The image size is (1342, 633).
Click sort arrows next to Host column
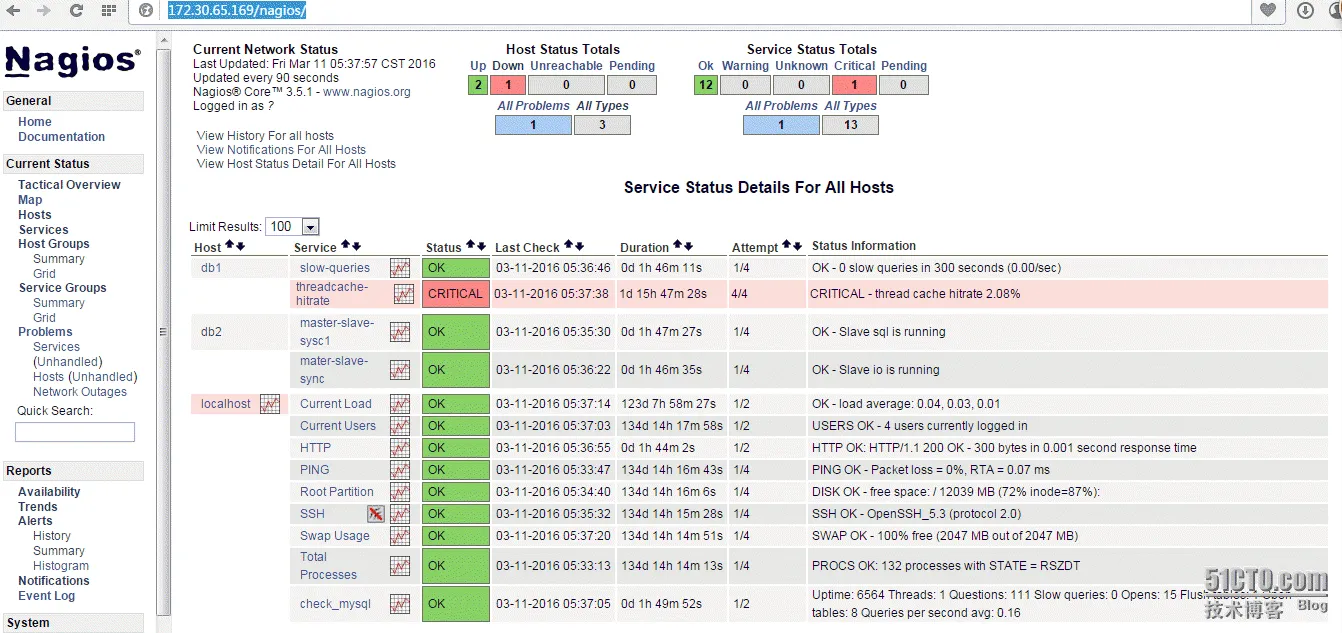pyautogui.click(x=235, y=246)
